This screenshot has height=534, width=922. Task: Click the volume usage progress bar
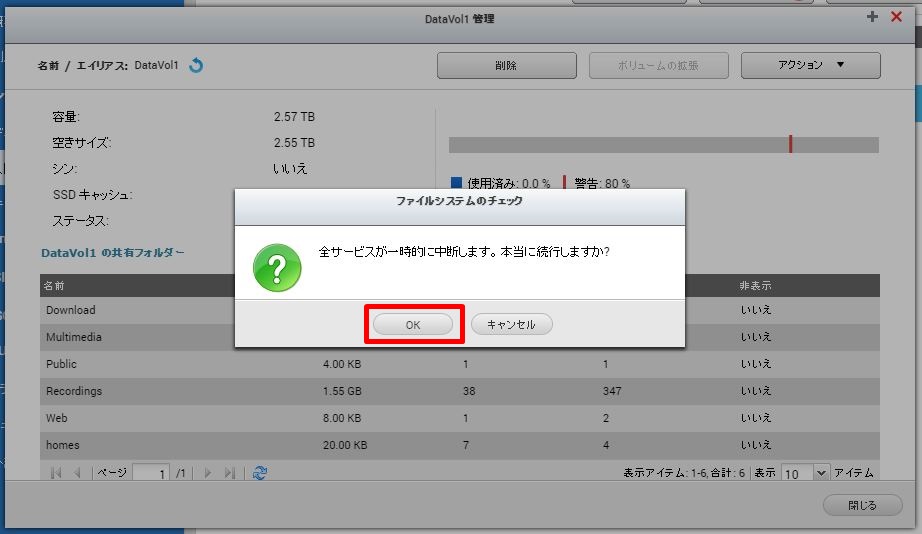[x=663, y=145]
